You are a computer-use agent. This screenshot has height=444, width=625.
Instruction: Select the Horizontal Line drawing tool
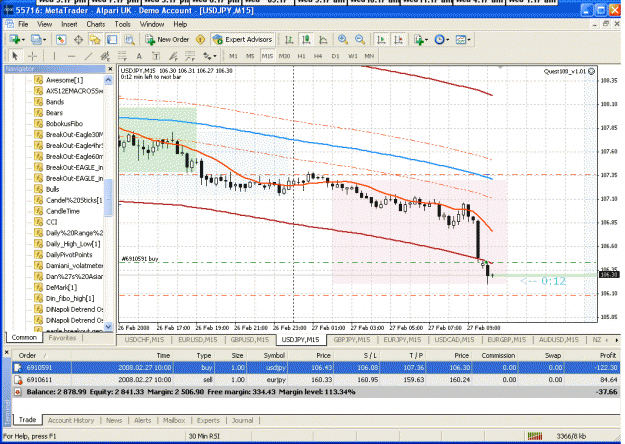71,56
